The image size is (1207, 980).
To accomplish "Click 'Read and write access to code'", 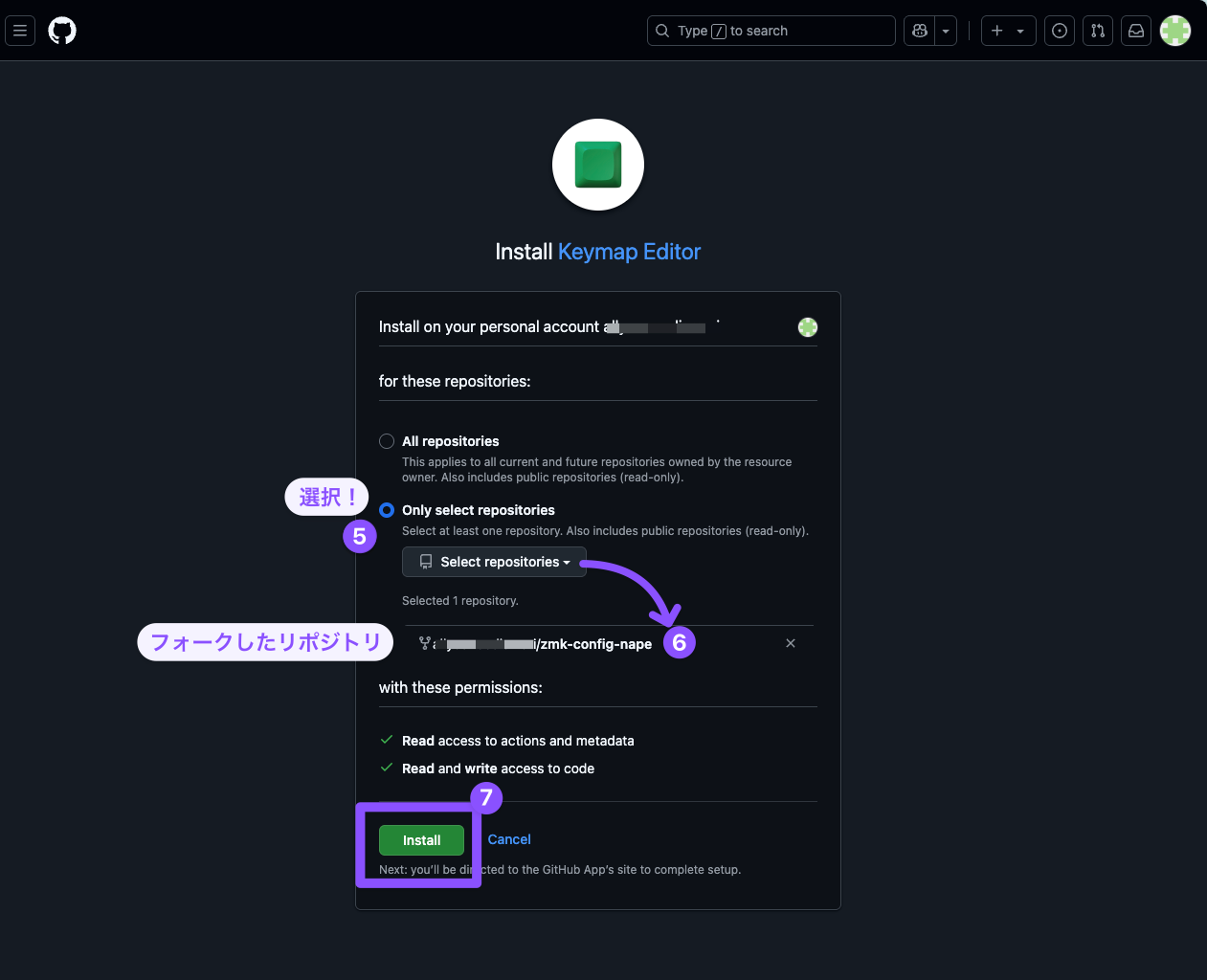I will pos(498,768).
